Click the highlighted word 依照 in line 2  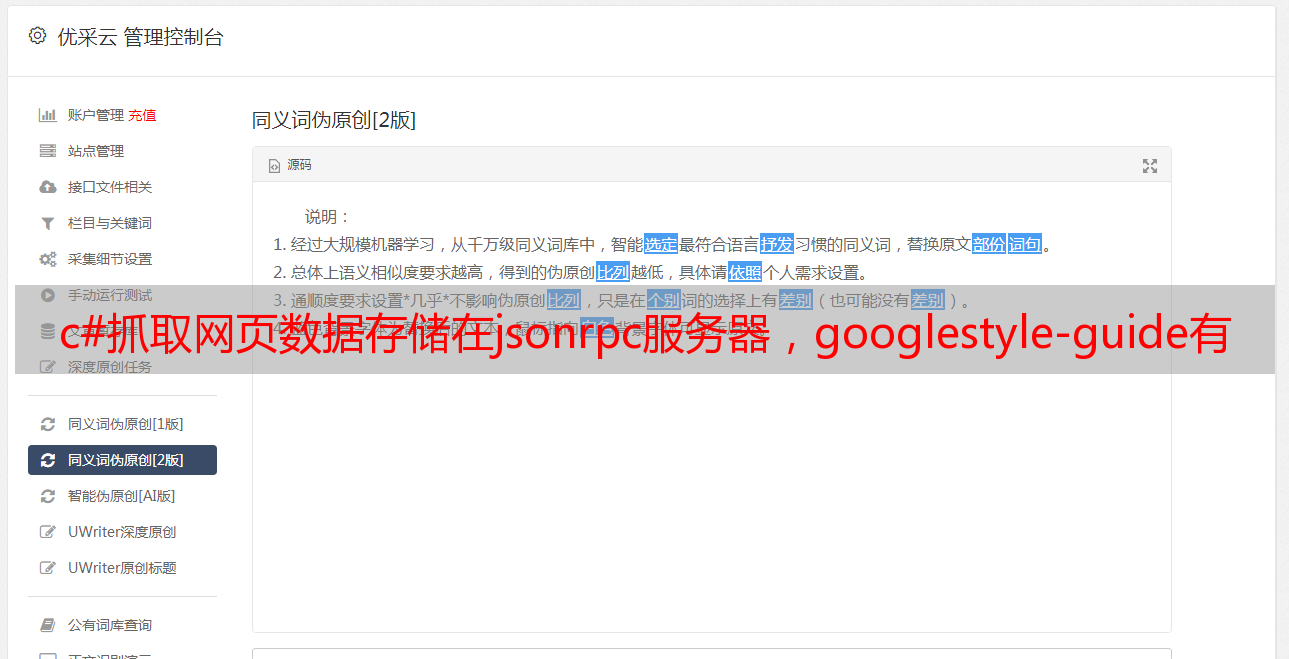(745, 272)
